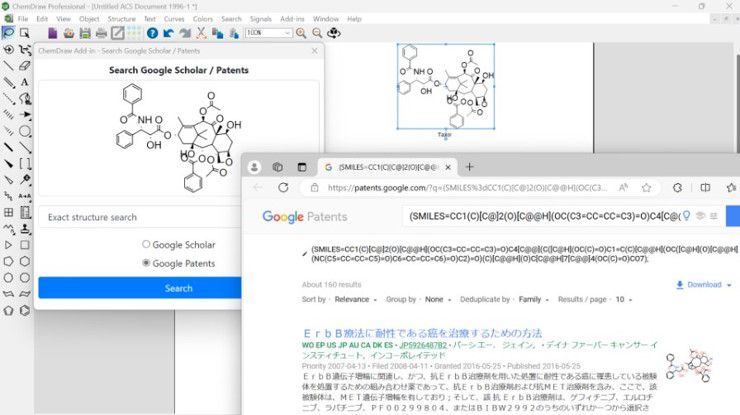Select the Google Scholar radio button
This screenshot has height=415, width=740.
click(x=146, y=244)
